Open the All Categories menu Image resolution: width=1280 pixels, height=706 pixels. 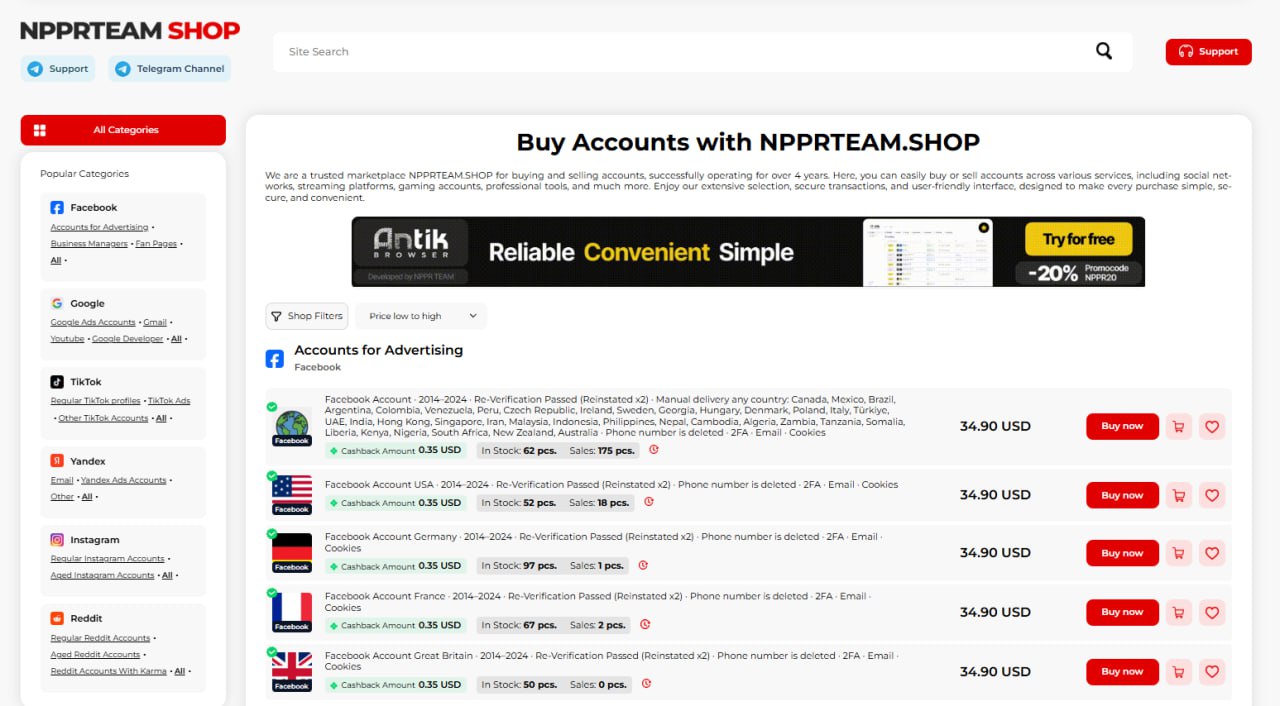coord(123,130)
